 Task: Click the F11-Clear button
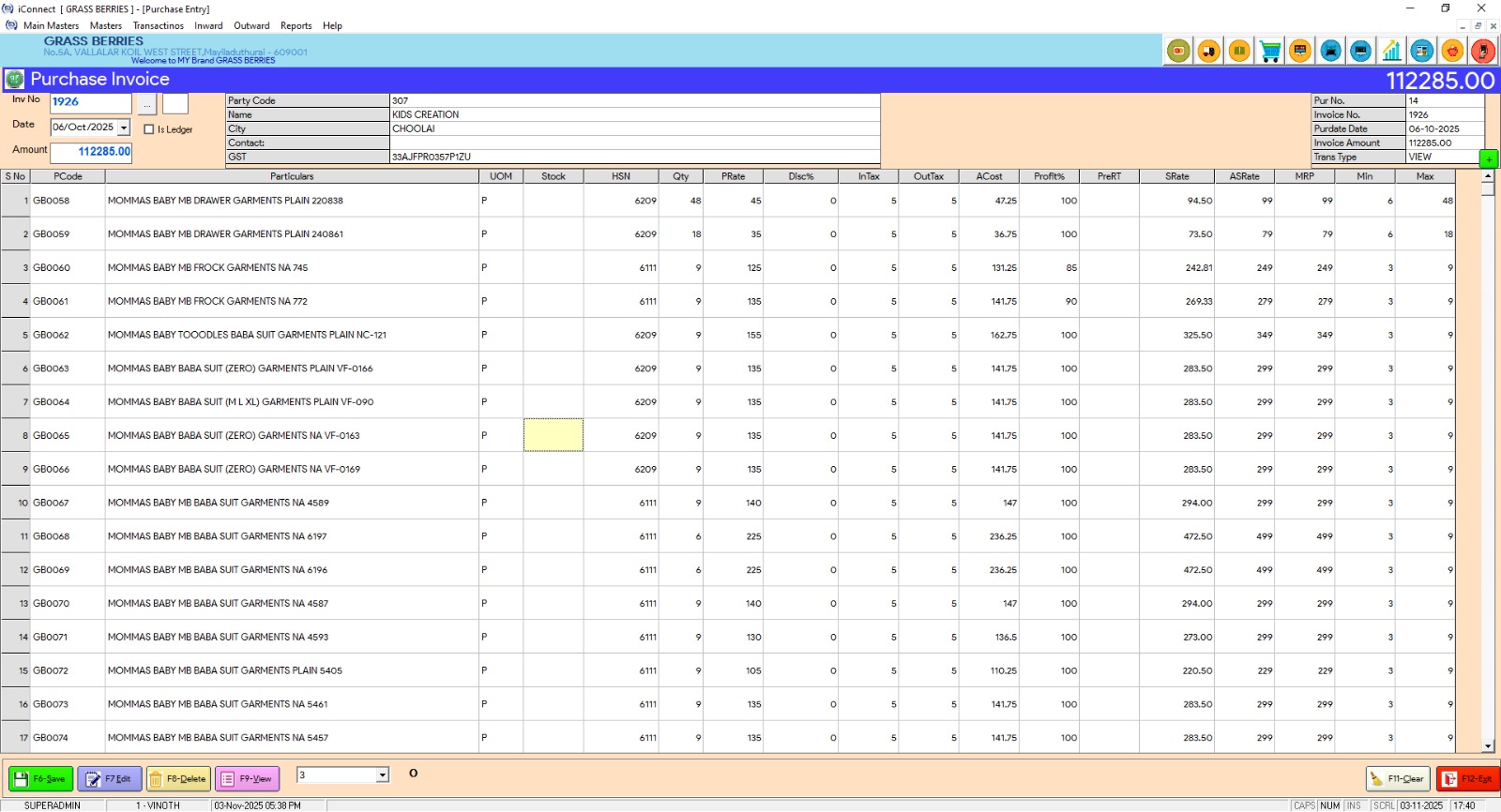click(1397, 779)
